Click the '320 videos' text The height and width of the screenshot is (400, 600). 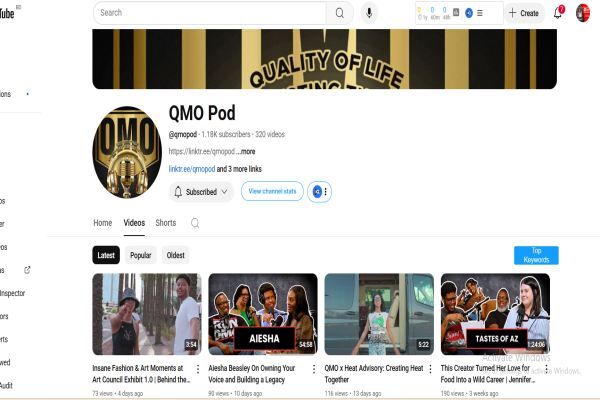(270, 134)
